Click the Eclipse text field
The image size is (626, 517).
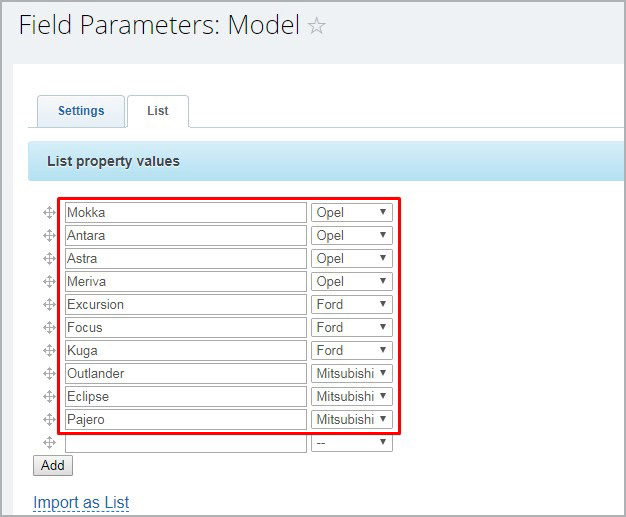[x=186, y=396]
